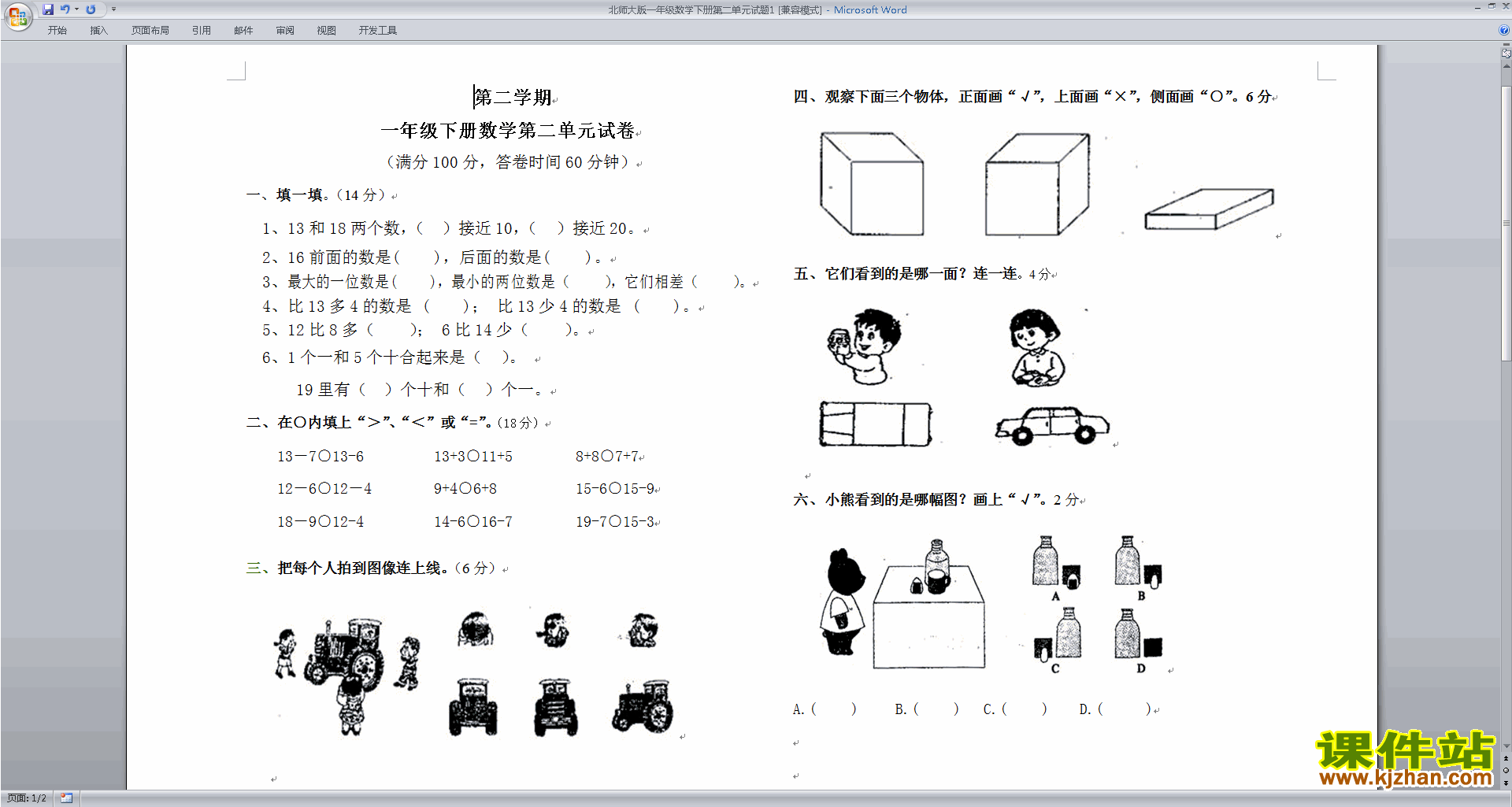
Task: Click the Redo/Repeat icon
Action: (91, 9)
